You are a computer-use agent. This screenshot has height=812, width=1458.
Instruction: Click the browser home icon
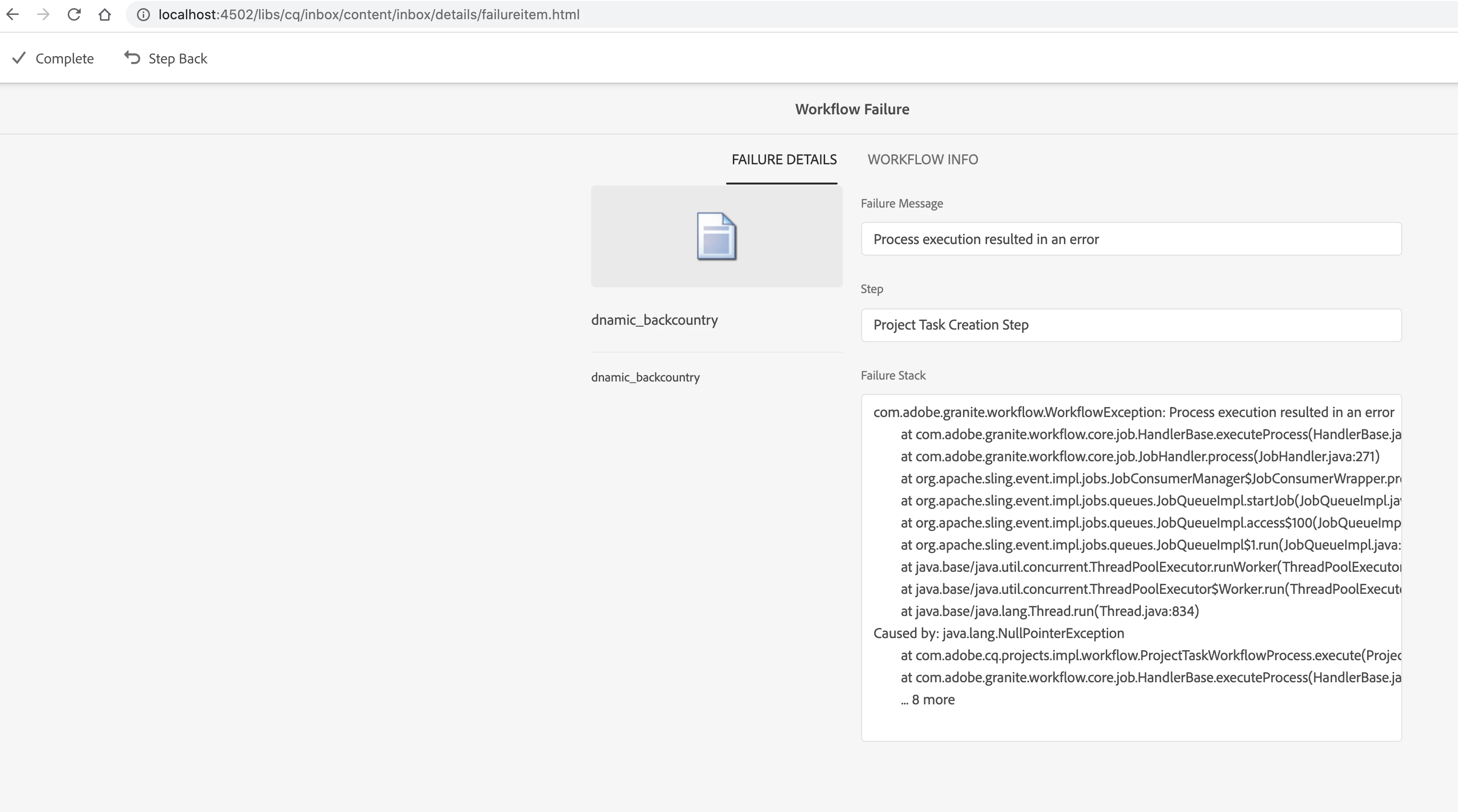pos(105,15)
